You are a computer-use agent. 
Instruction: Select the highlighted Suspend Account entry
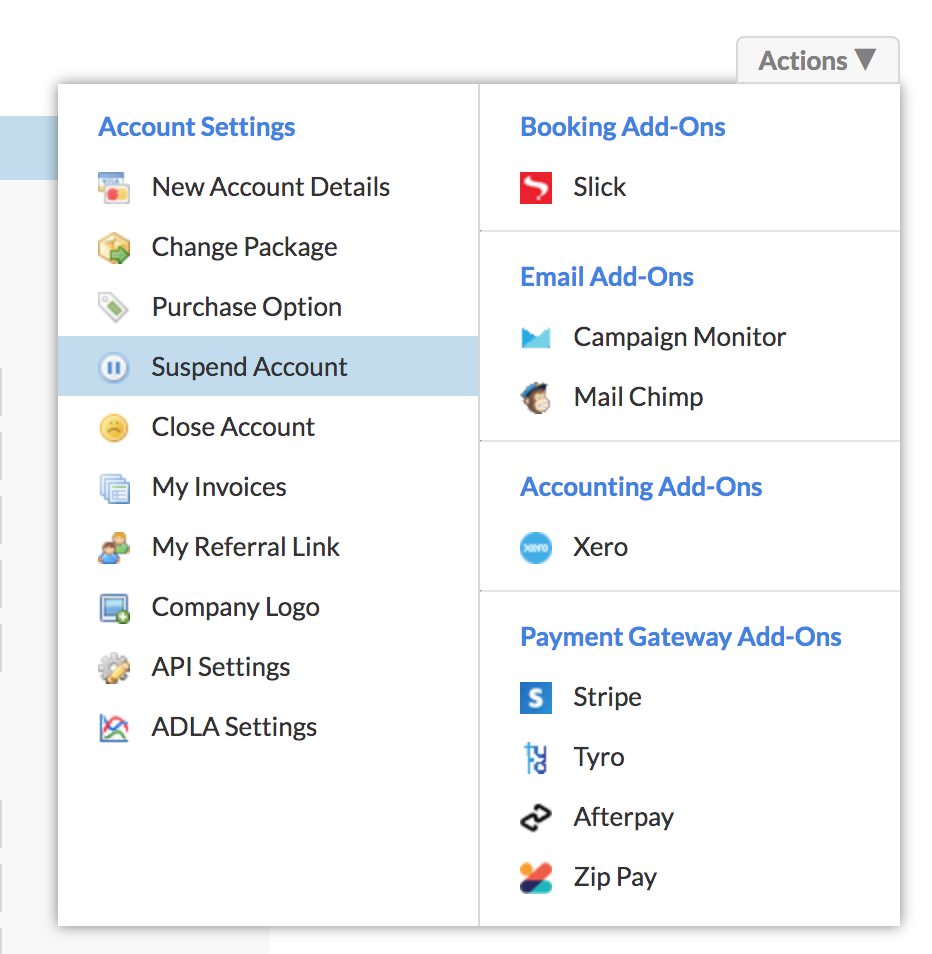pyautogui.click(x=268, y=367)
